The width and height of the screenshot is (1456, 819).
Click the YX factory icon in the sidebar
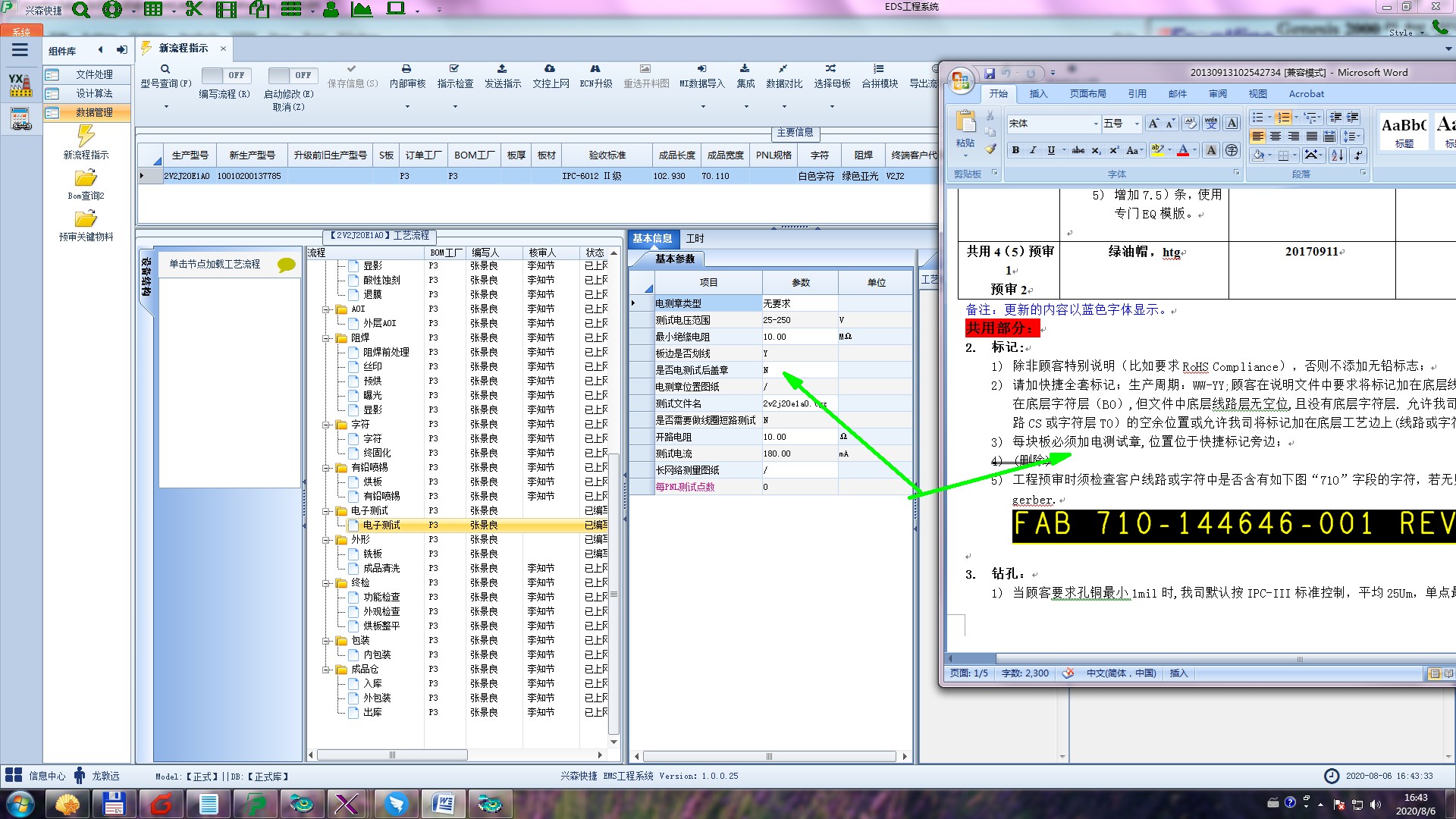(x=20, y=84)
